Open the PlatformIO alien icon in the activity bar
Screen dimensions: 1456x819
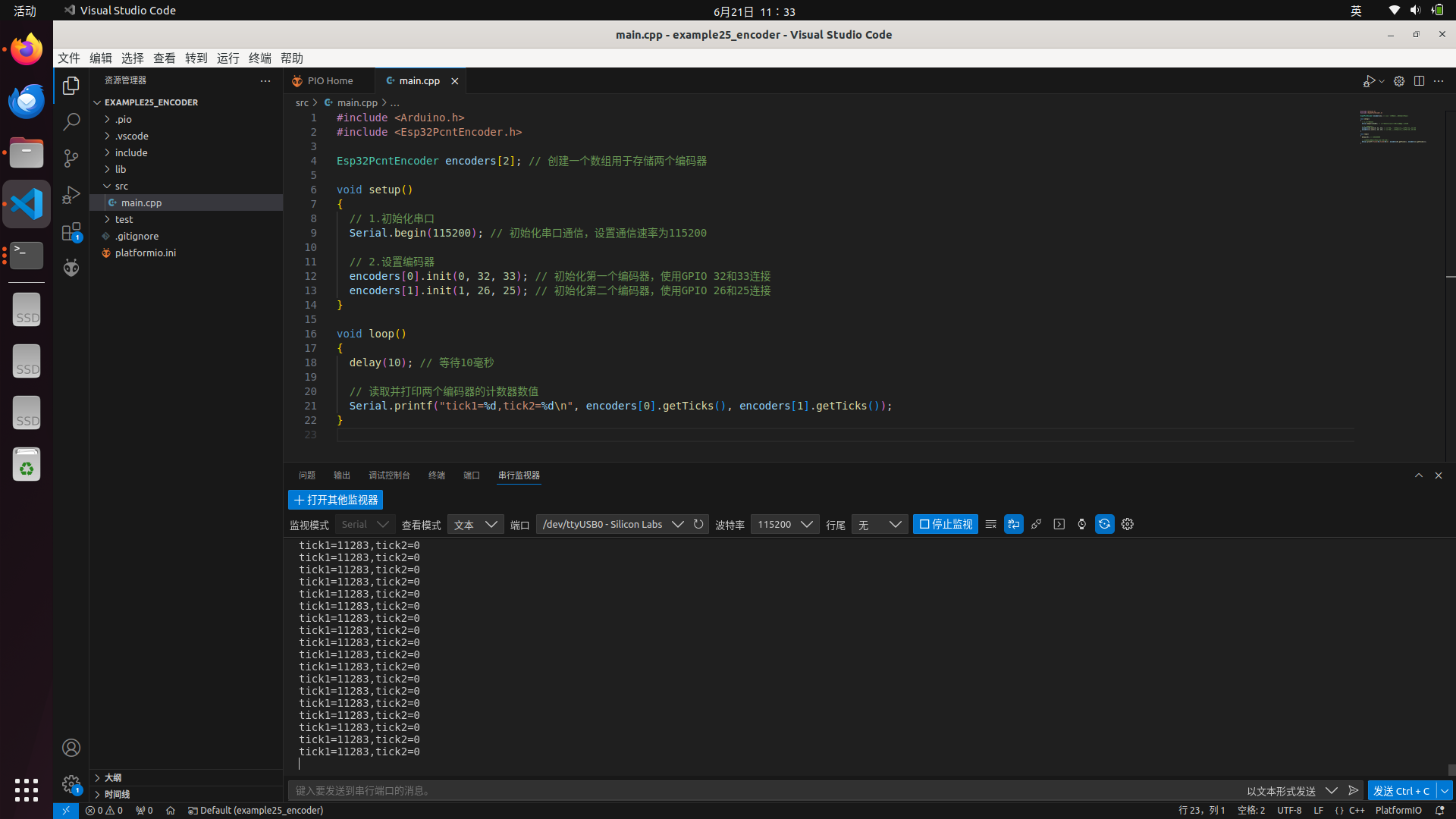tap(71, 268)
